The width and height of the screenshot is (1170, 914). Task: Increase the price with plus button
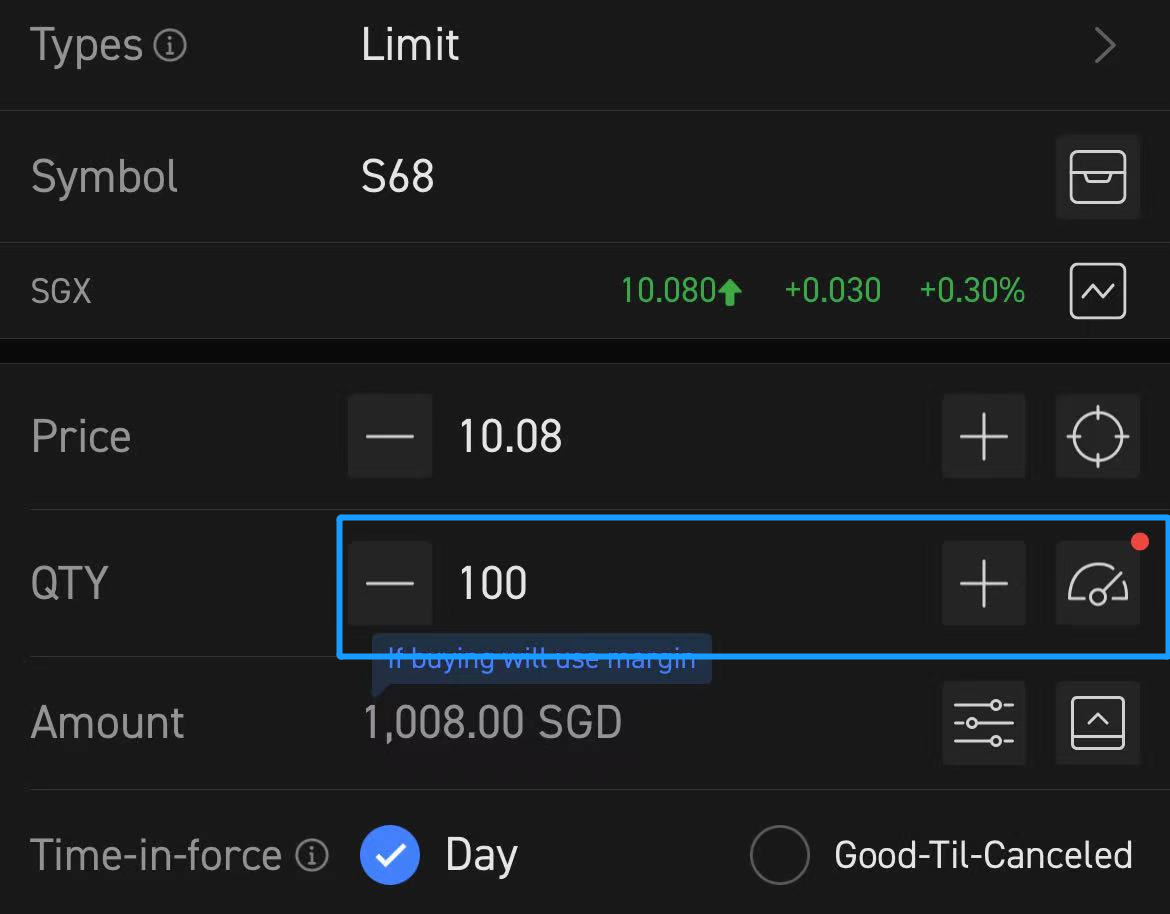[983, 437]
